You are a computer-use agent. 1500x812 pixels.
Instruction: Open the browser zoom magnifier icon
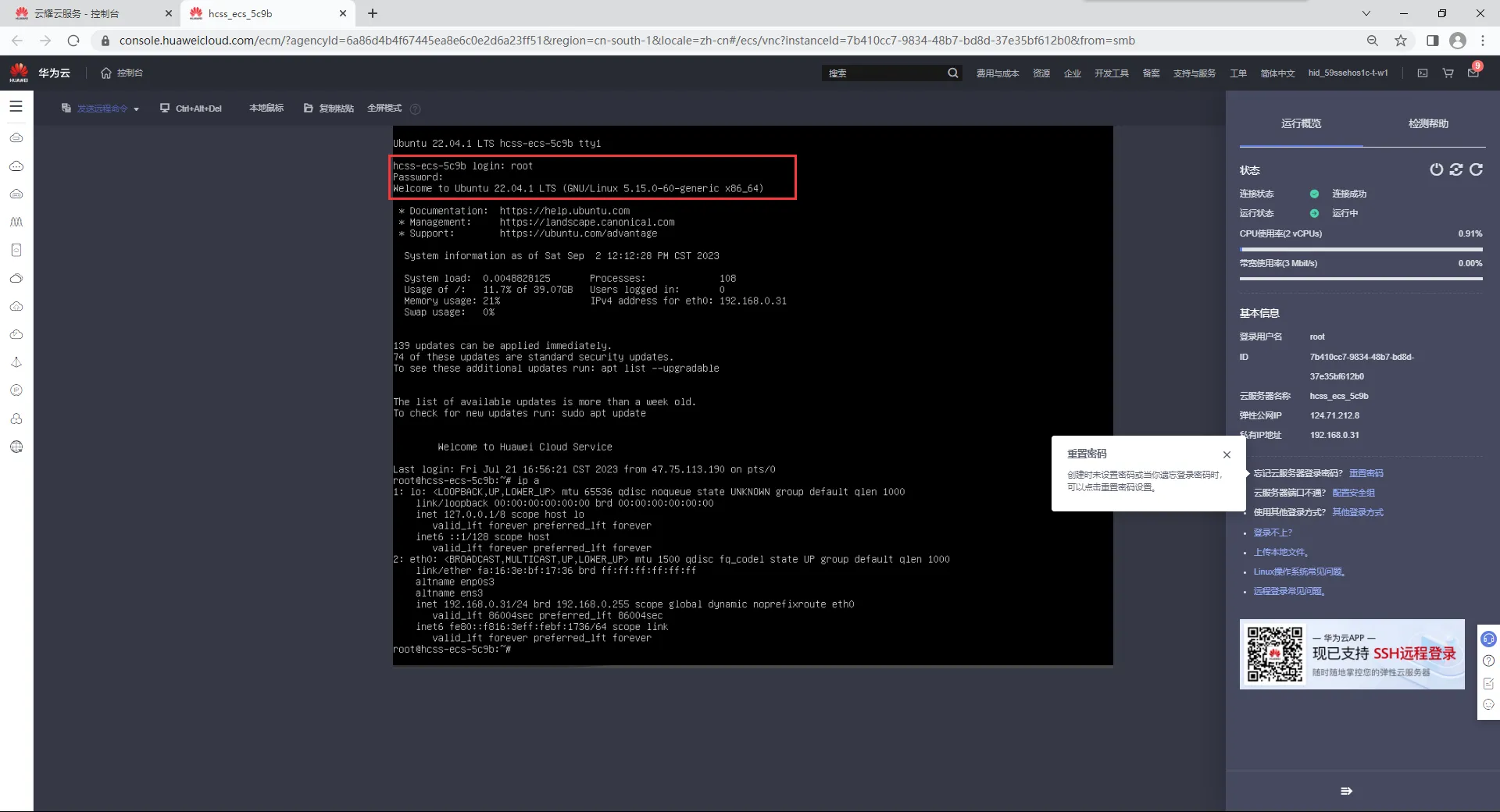(x=1373, y=41)
